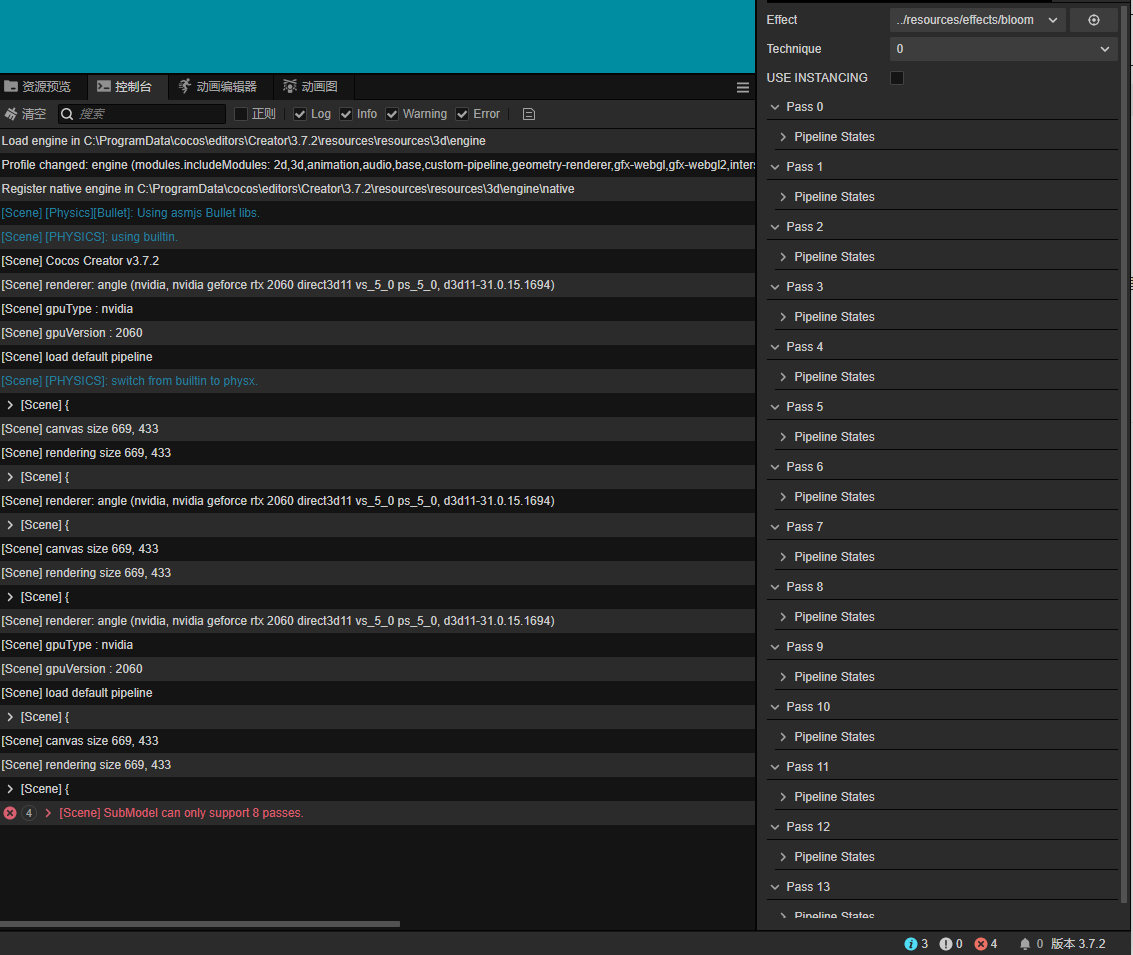Viewport: 1133px width, 955px height.
Task: Expand the last [Scene] { log entry
Action: click(x=10, y=790)
